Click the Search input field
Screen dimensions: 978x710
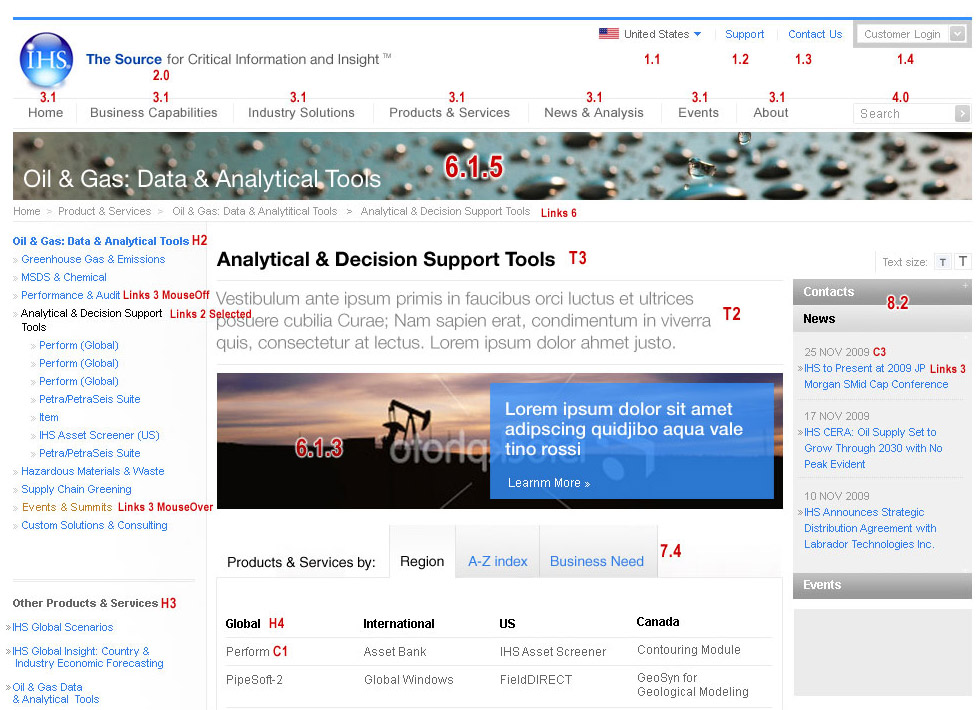point(904,114)
